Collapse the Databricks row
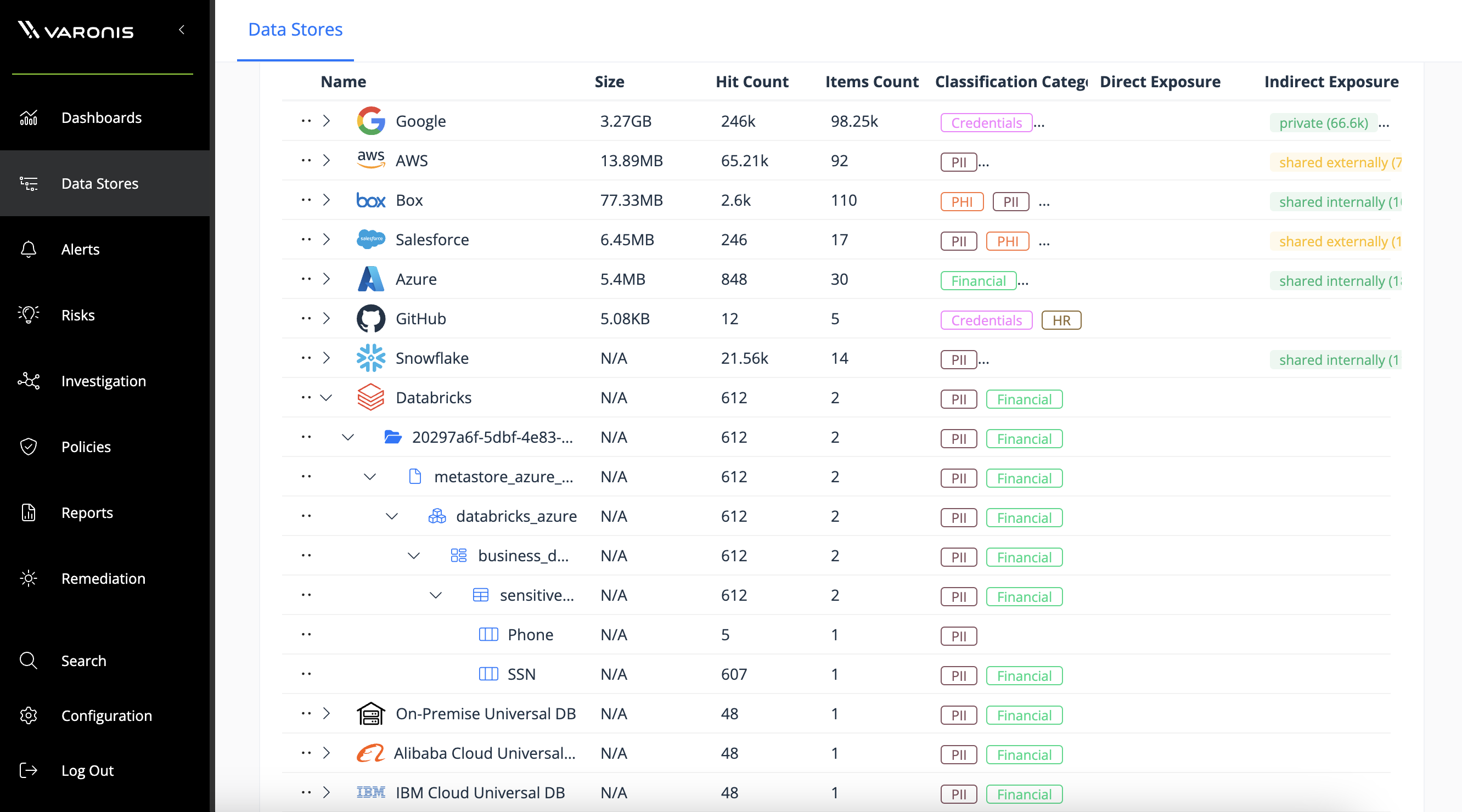This screenshot has height=812, width=1462. 327,397
